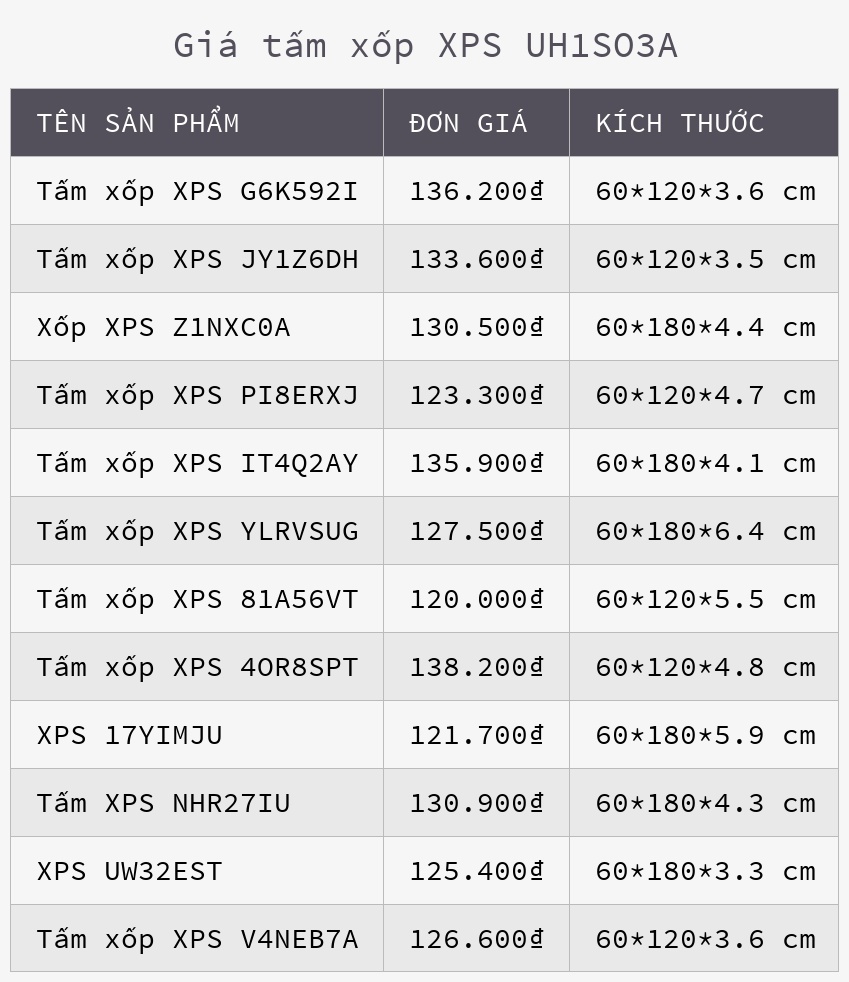This screenshot has height=982, width=849.
Task: Click the TÊN SẢN PHẨM column header
Action: [138, 123]
